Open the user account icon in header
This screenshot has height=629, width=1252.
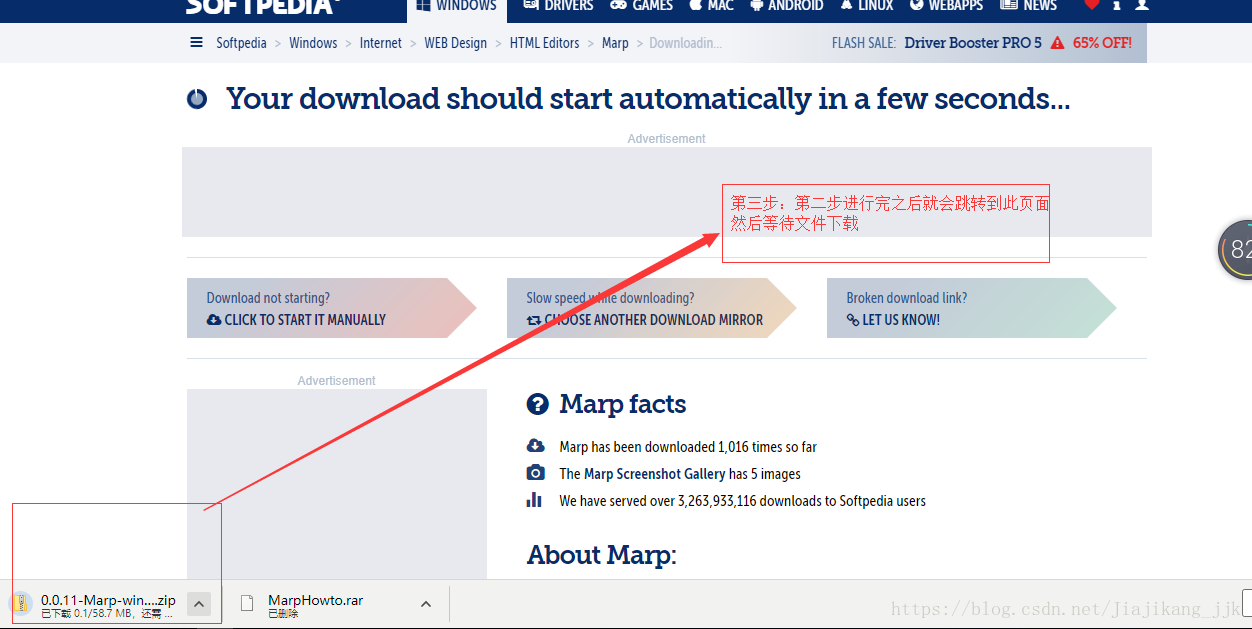pyautogui.click(x=1142, y=5)
